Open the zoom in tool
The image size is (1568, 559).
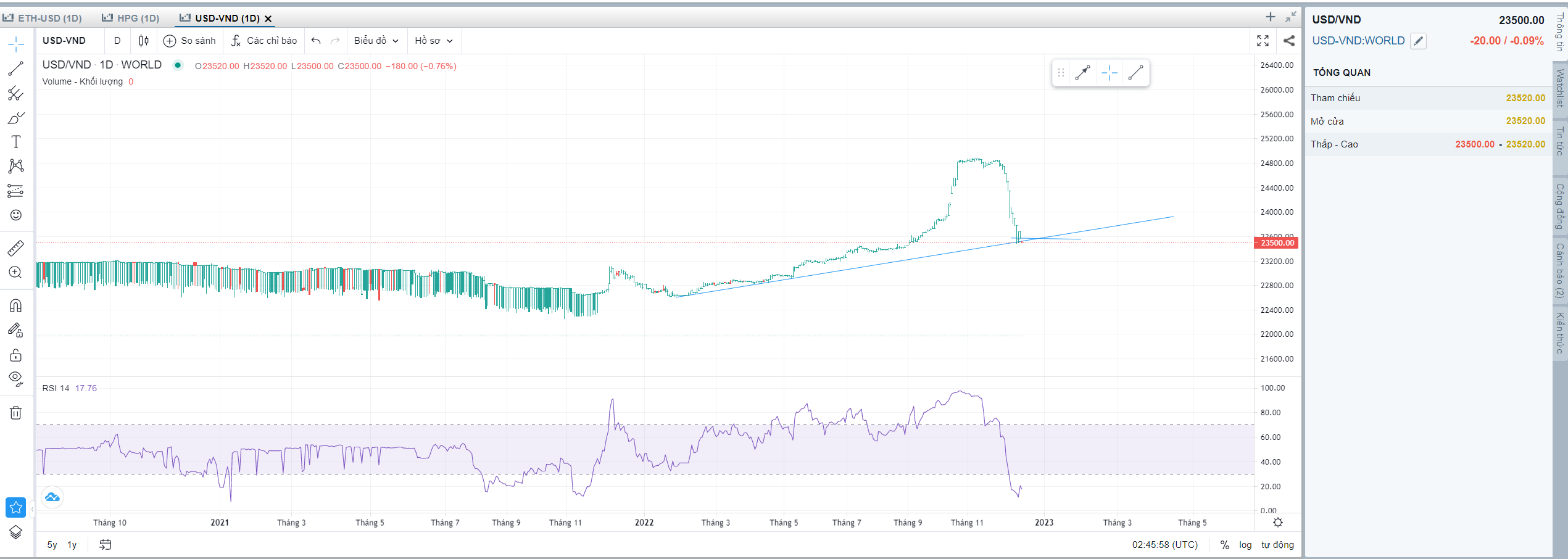coord(16,273)
